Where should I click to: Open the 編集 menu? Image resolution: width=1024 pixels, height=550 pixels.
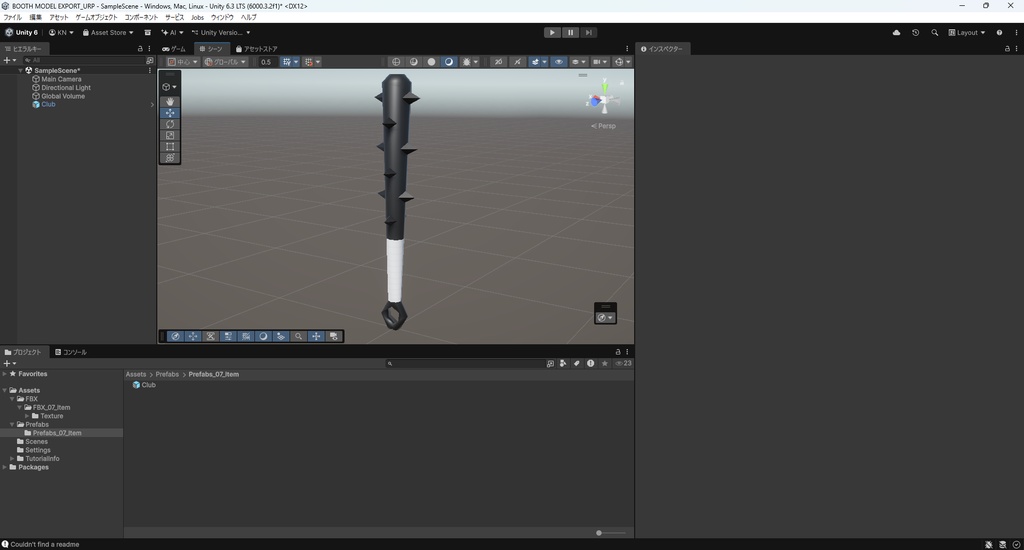coord(35,17)
